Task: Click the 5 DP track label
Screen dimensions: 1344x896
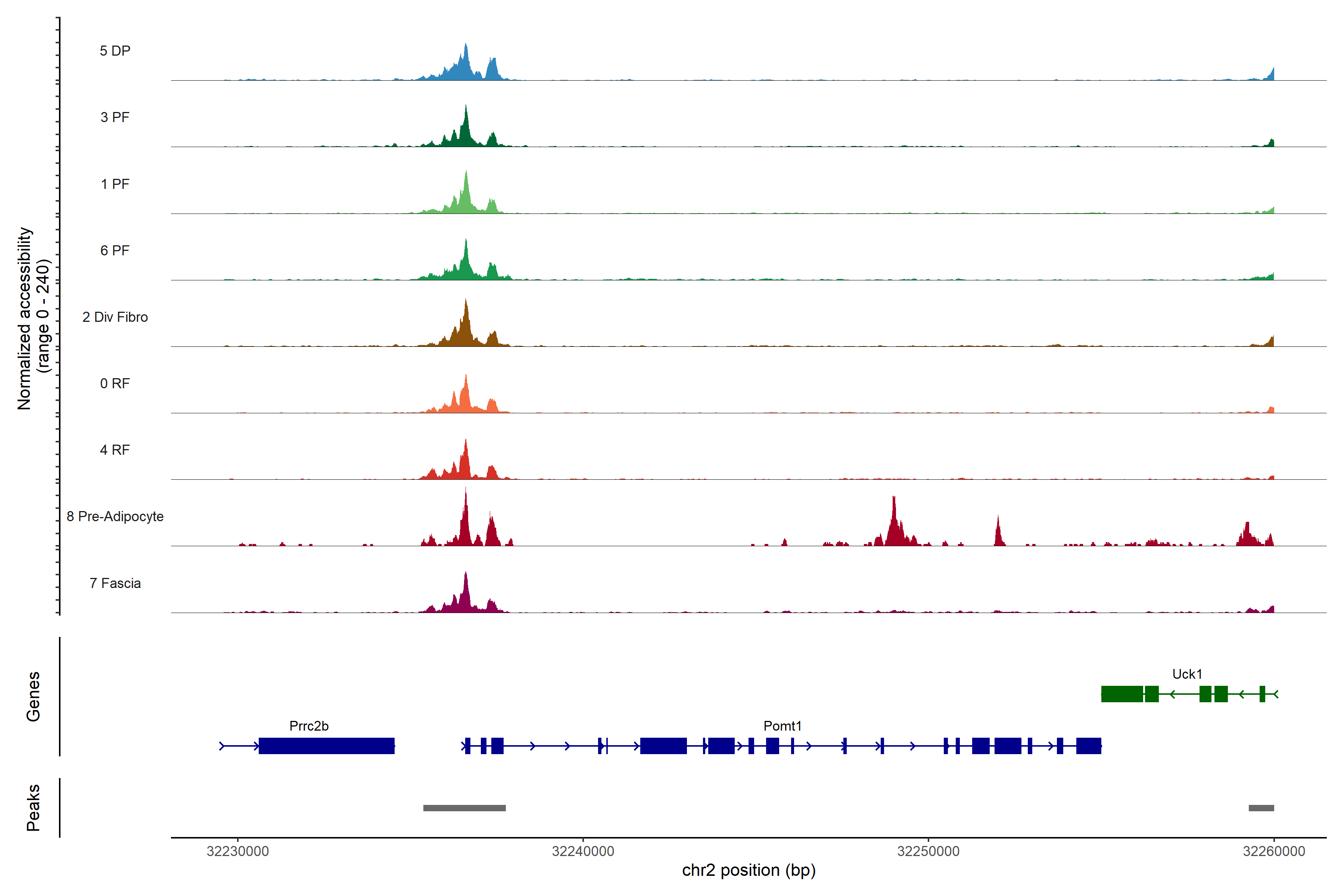Action: click(115, 51)
